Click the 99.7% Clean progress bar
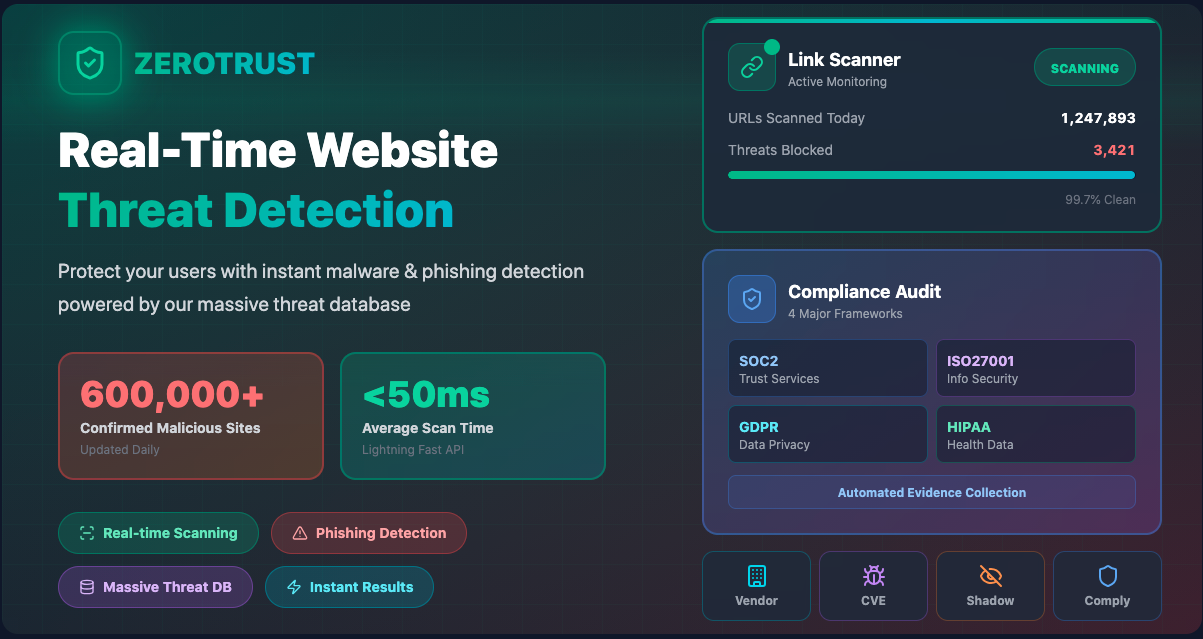Viewport: 1203px width, 639px height. pyautogui.click(x=931, y=174)
